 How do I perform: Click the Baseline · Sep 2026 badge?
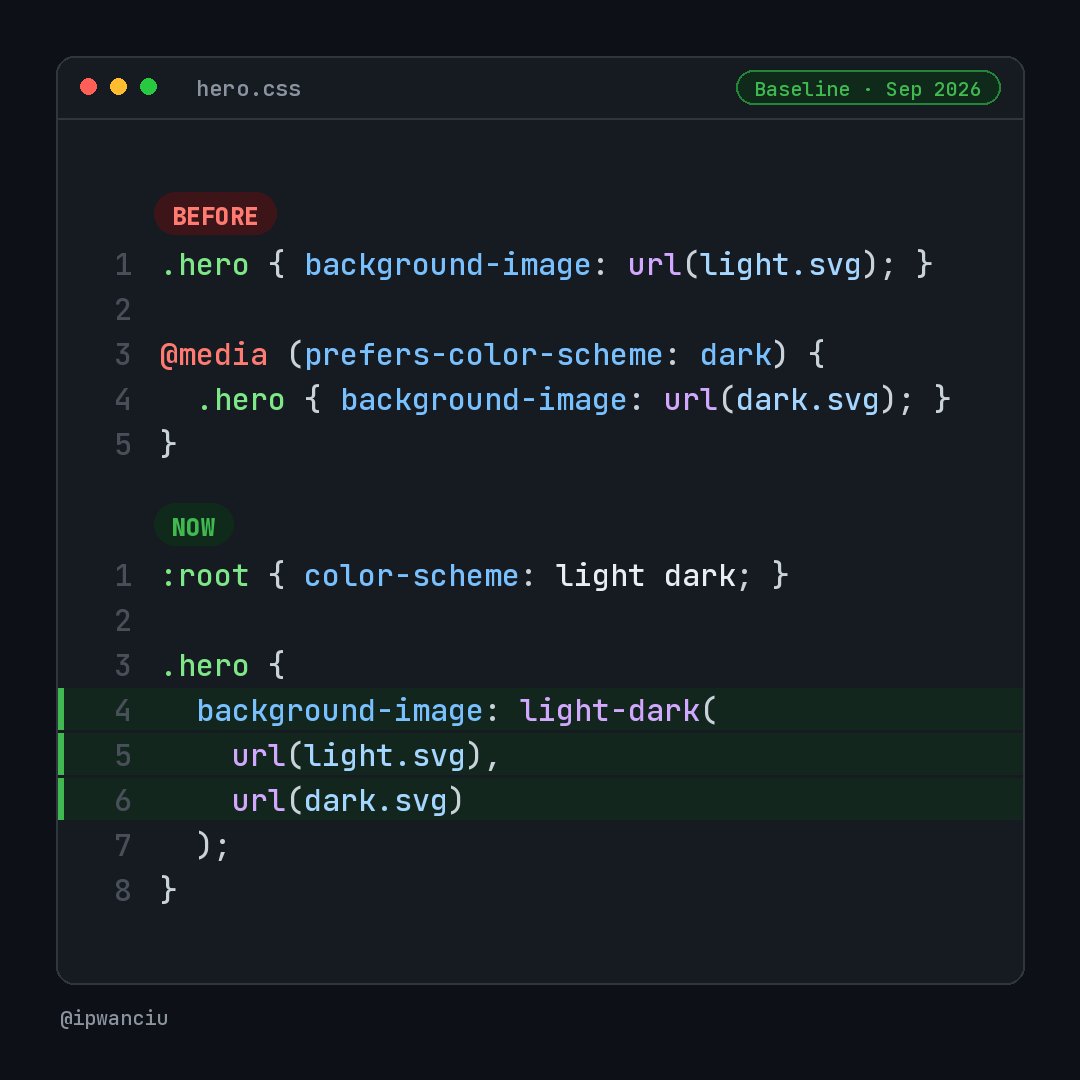[x=868, y=88]
